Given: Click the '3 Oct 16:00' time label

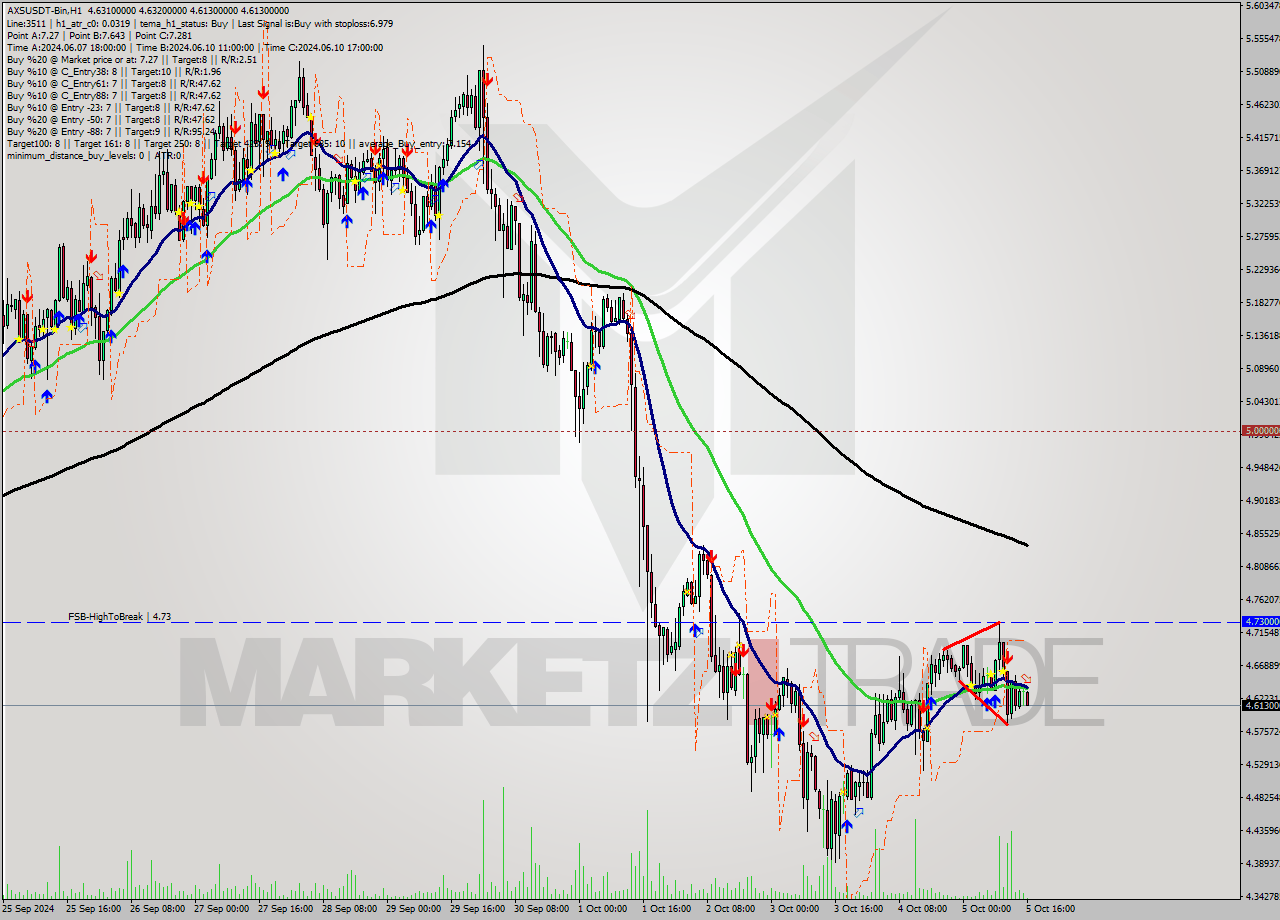Looking at the screenshot, I should coord(860,909).
